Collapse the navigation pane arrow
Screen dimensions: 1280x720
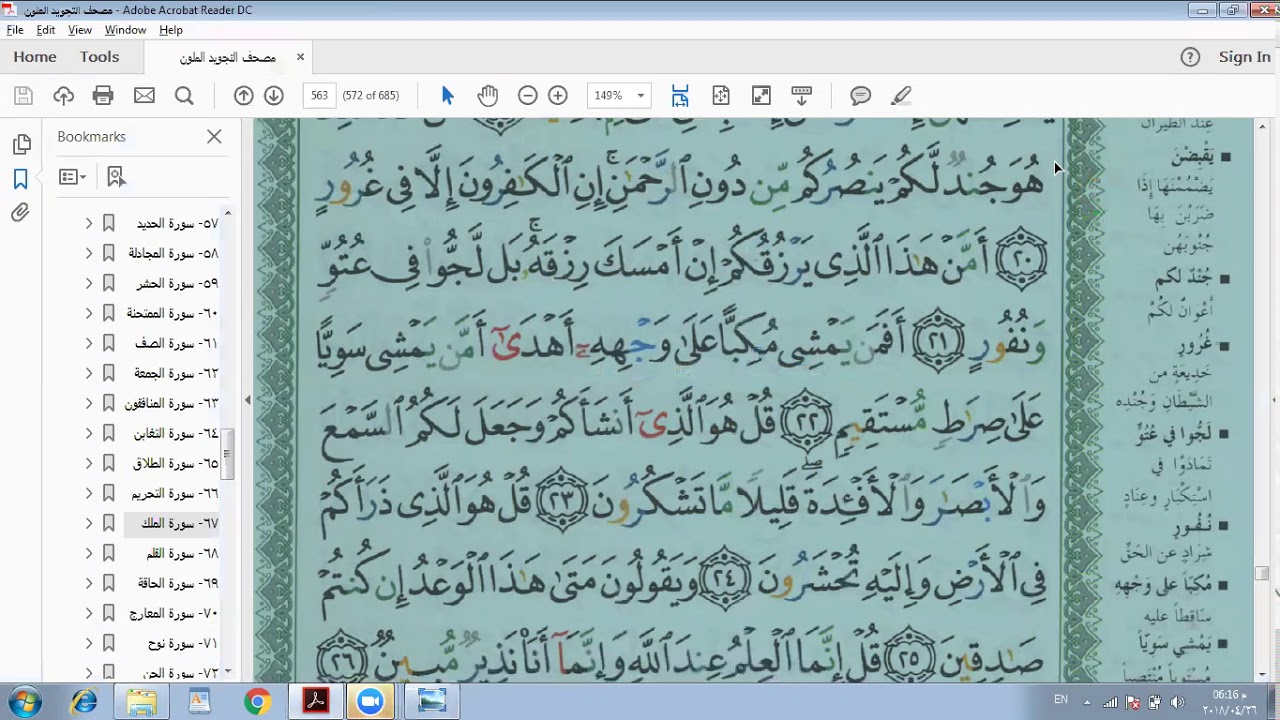(248, 400)
